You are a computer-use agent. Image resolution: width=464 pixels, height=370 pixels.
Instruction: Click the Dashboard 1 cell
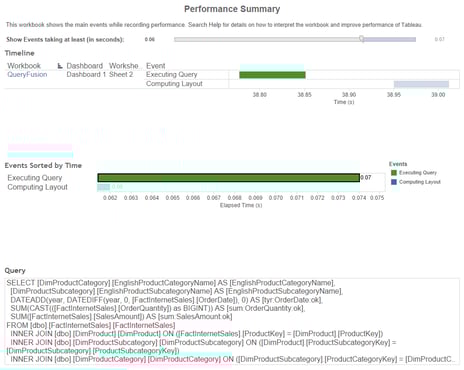point(86,74)
